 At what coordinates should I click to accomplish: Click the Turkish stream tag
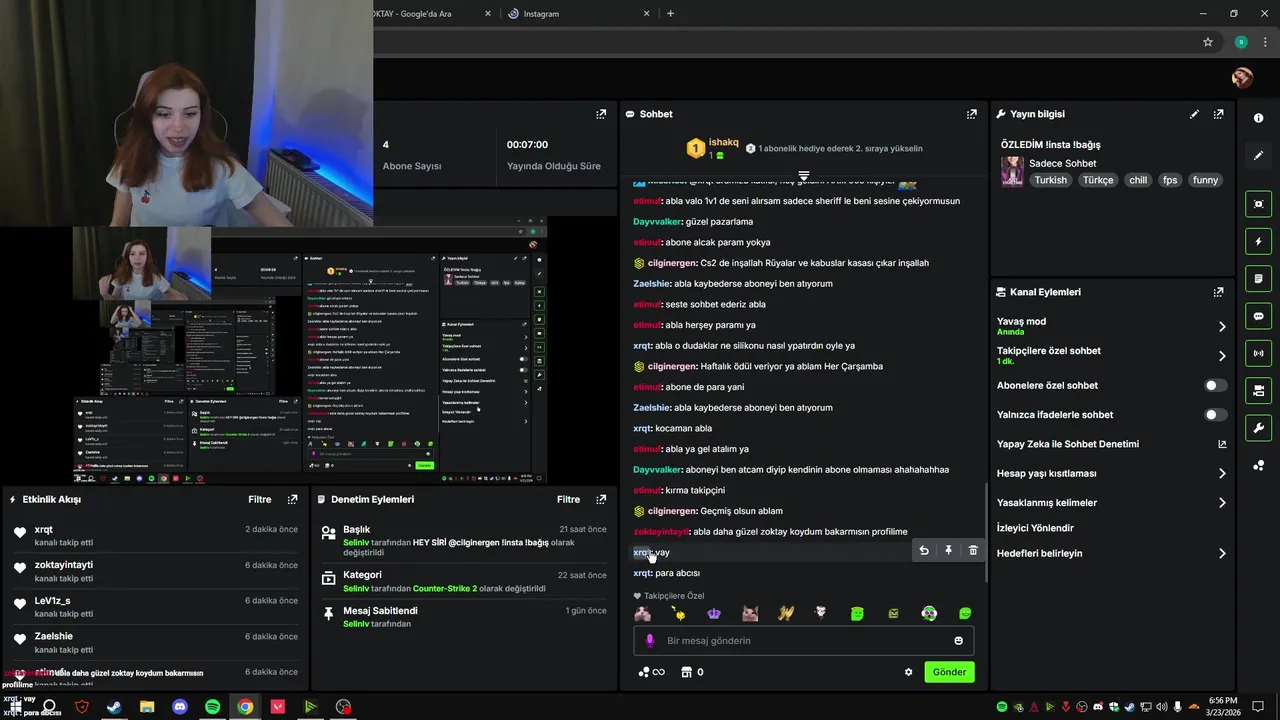click(x=1051, y=180)
